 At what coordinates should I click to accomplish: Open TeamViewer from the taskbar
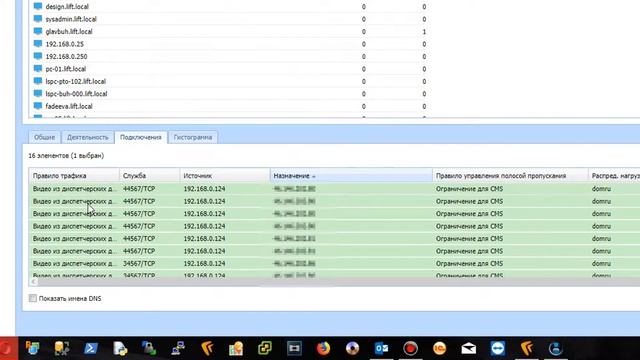click(x=498, y=348)
